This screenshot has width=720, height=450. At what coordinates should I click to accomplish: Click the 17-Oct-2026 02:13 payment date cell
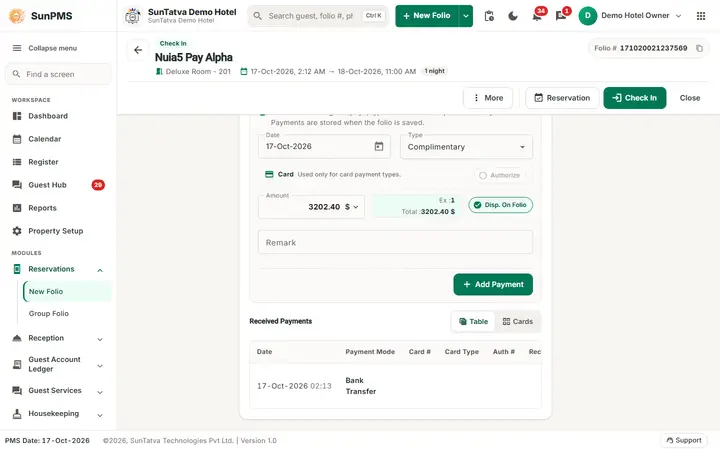[294, 386]
